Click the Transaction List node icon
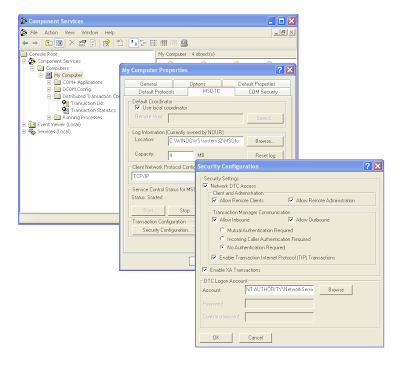 [x=65, y=103]
